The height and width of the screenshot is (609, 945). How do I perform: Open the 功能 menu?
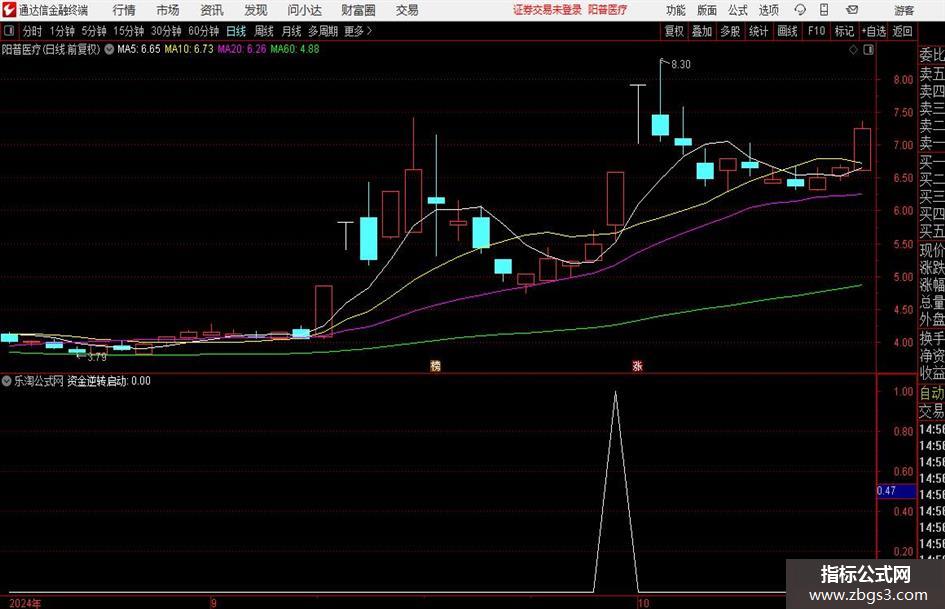[676, 10]
